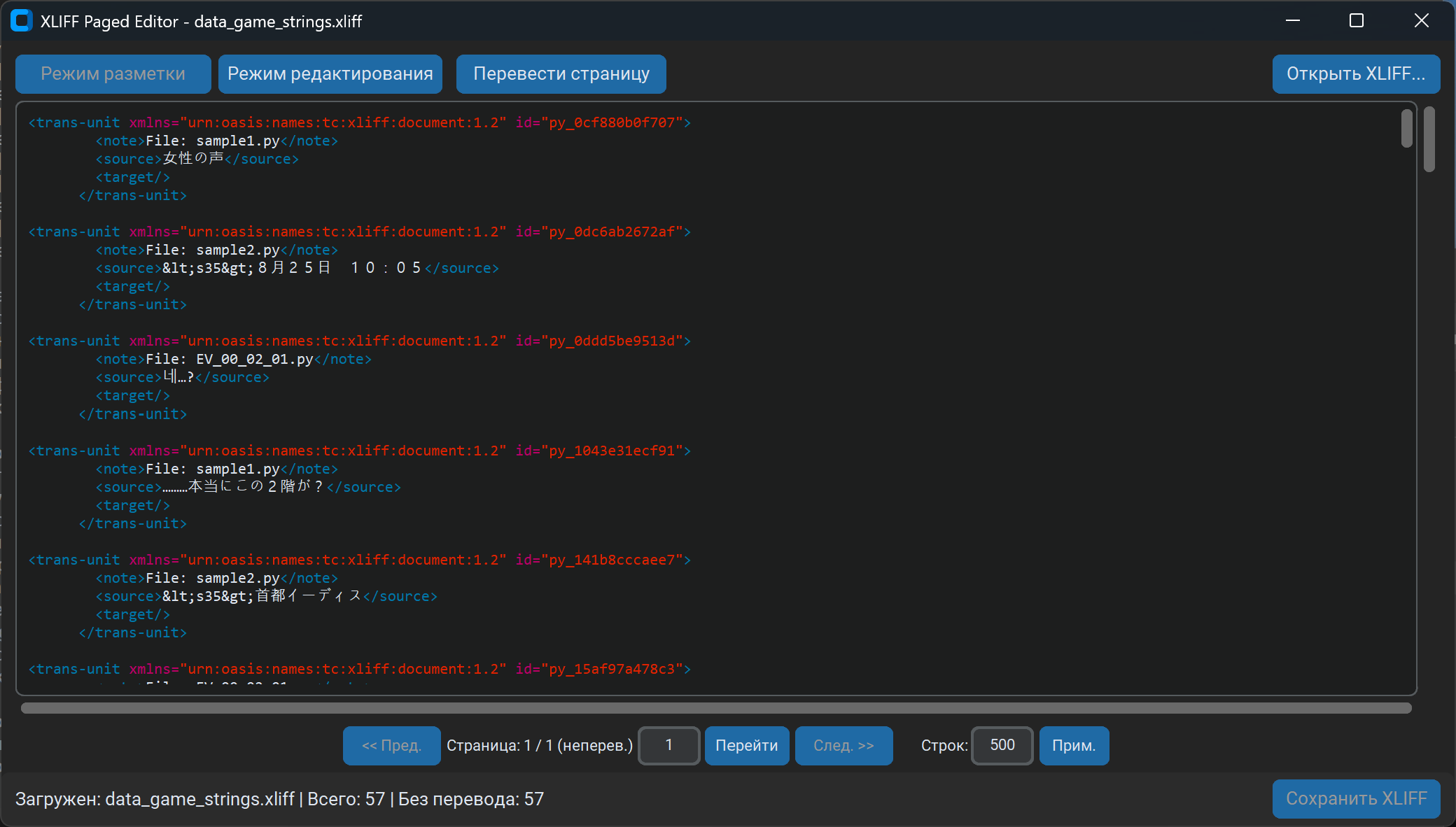Click the page number input field
Screen dimensions: 1456x827
(668, 746)
